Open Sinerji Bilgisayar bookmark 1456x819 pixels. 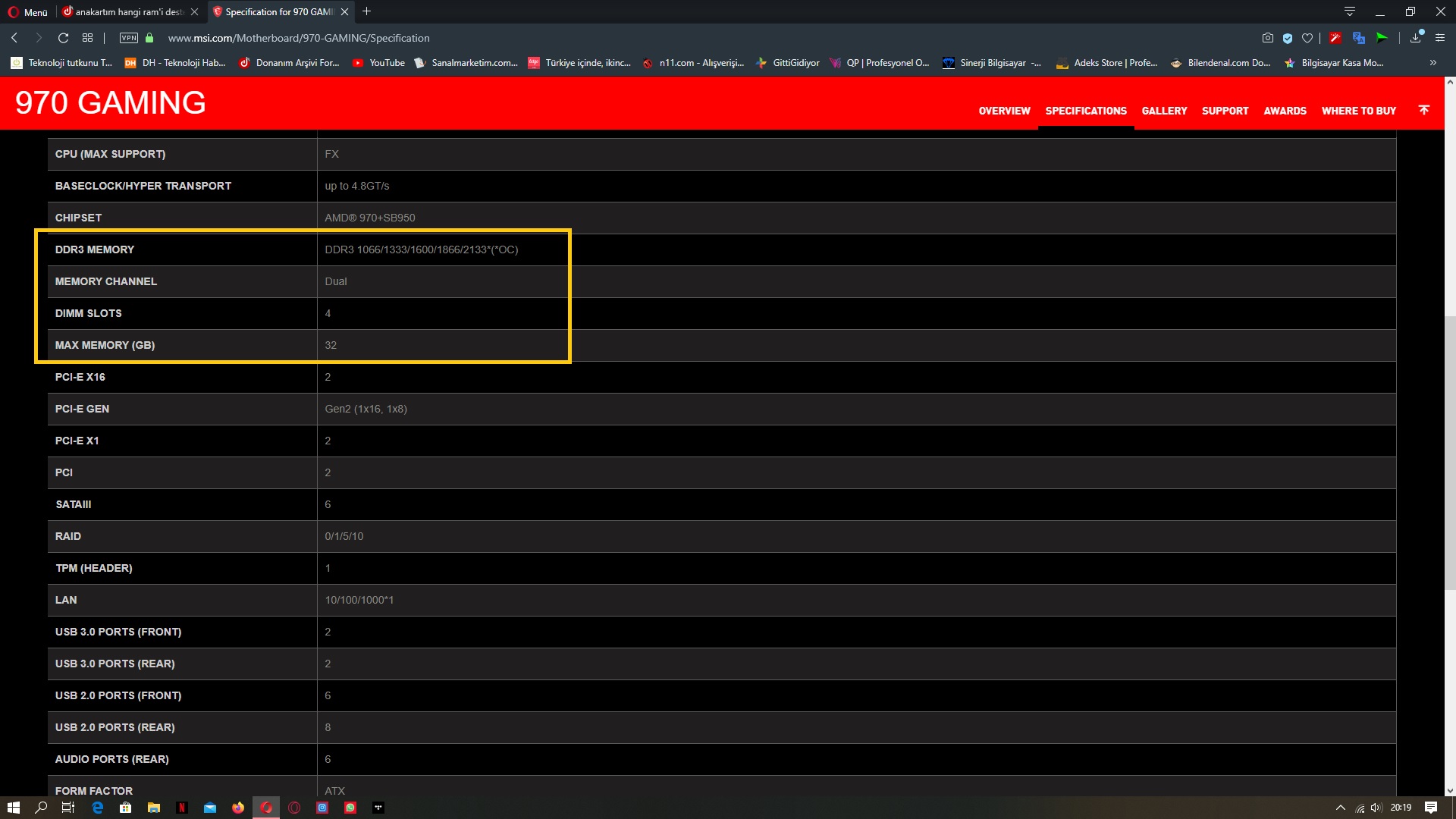[993, 63]
